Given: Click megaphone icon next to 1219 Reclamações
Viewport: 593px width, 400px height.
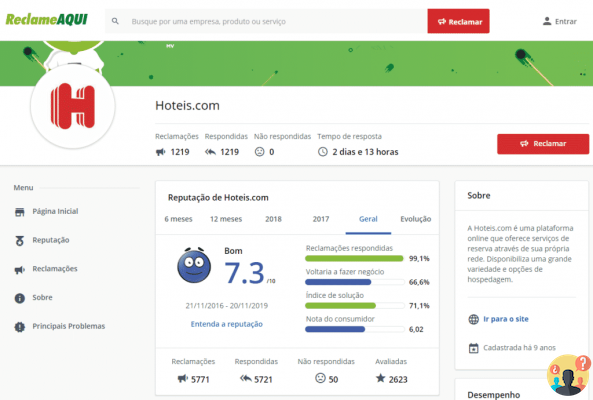Looking at the screenshot, I should point(161,152).
